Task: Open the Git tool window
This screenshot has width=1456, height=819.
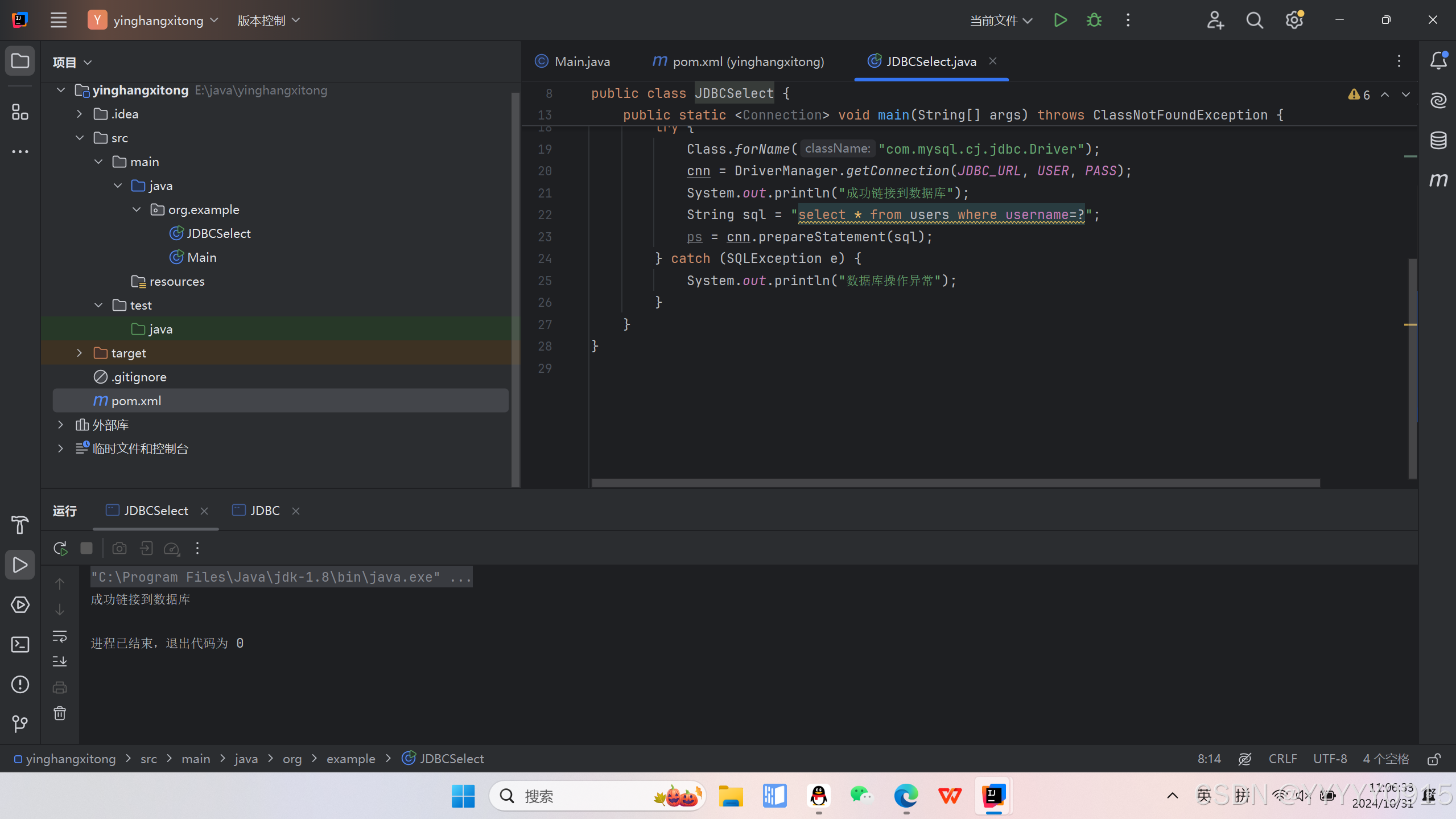Action: click(20, 723)
